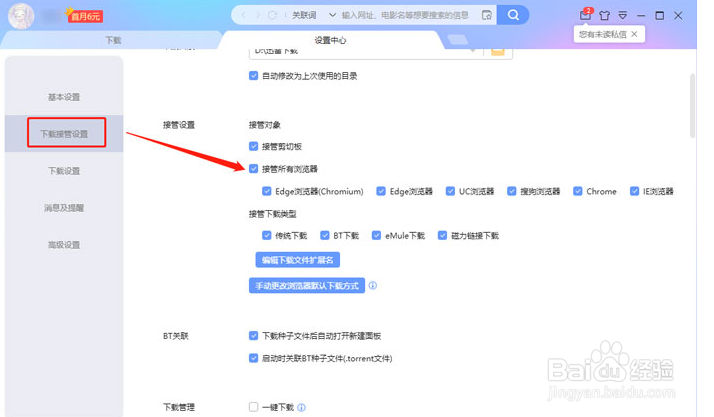Click 手动更改浏览器默认下载方式 button
714x417 pixels.
click(307, 285)
